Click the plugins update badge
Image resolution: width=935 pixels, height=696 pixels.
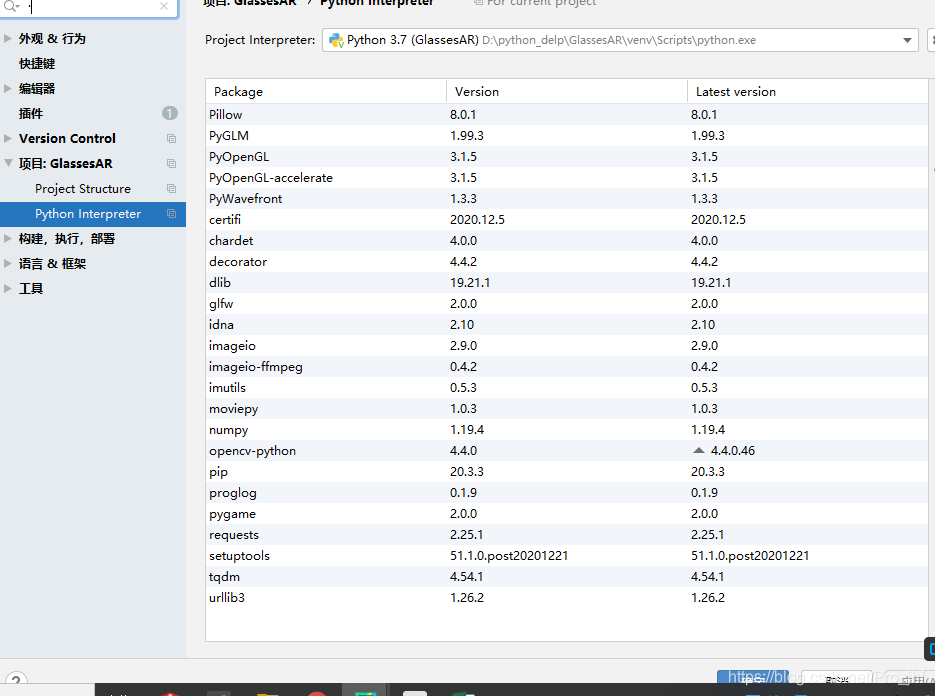tap(169, 113)
